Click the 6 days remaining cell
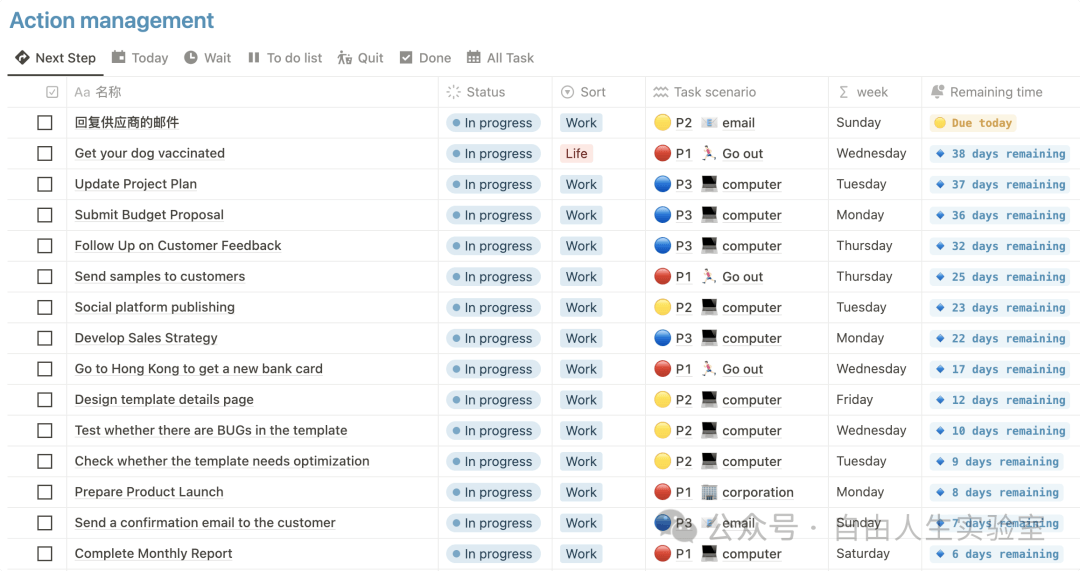 [x=997, y=553]
